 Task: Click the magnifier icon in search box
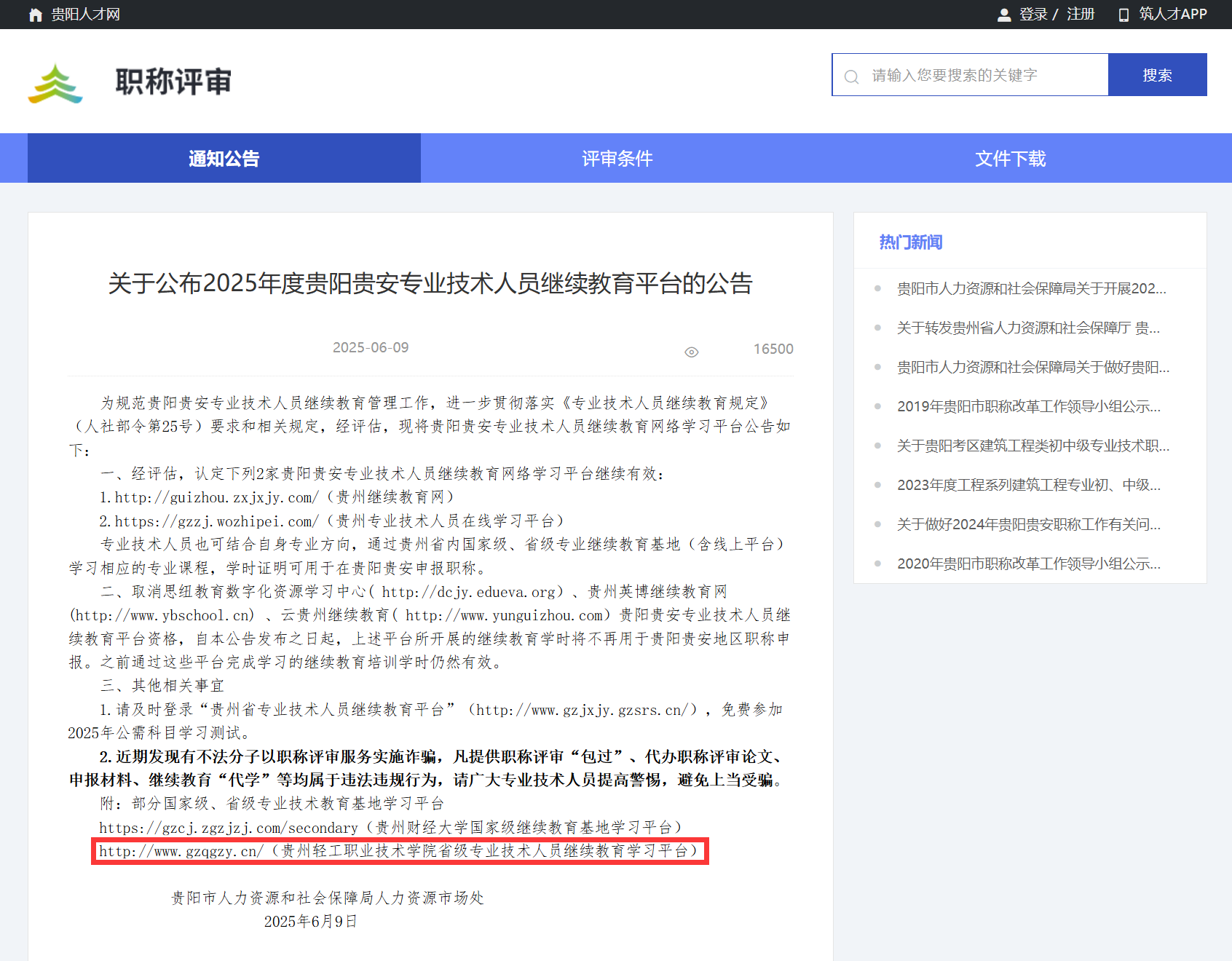(x=851, y=76)
